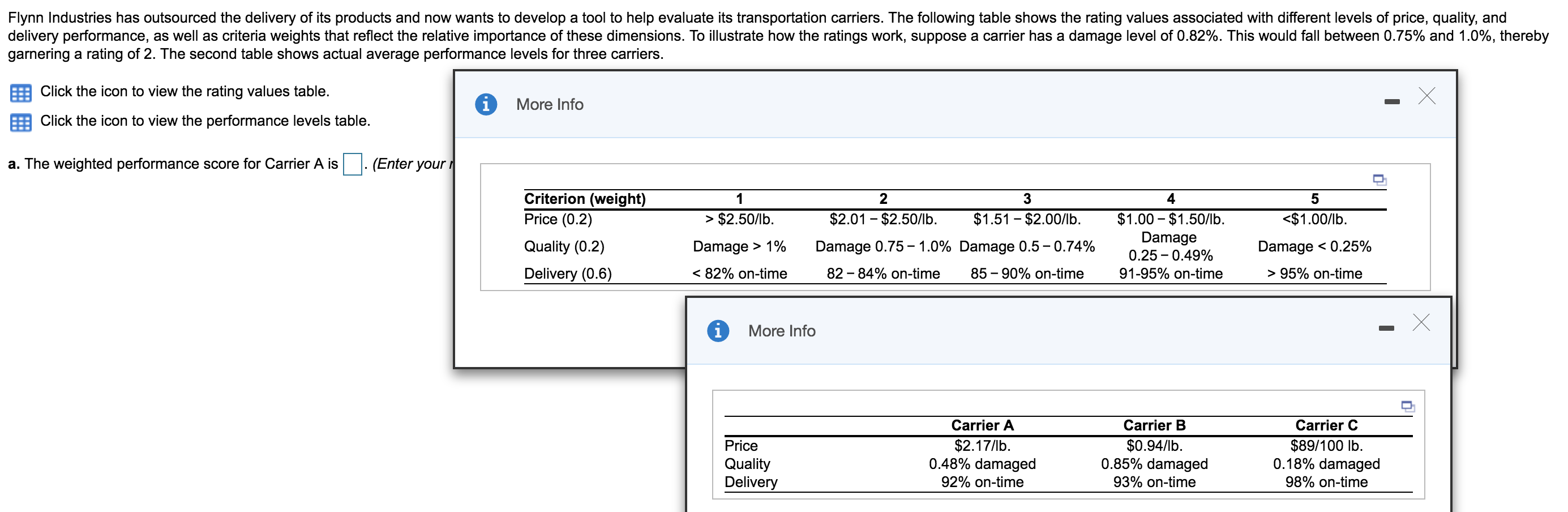This screenshot has width=1568, height=512.
Task: Click the '98% on-time' value for Carrier C
Action: 1326,482
